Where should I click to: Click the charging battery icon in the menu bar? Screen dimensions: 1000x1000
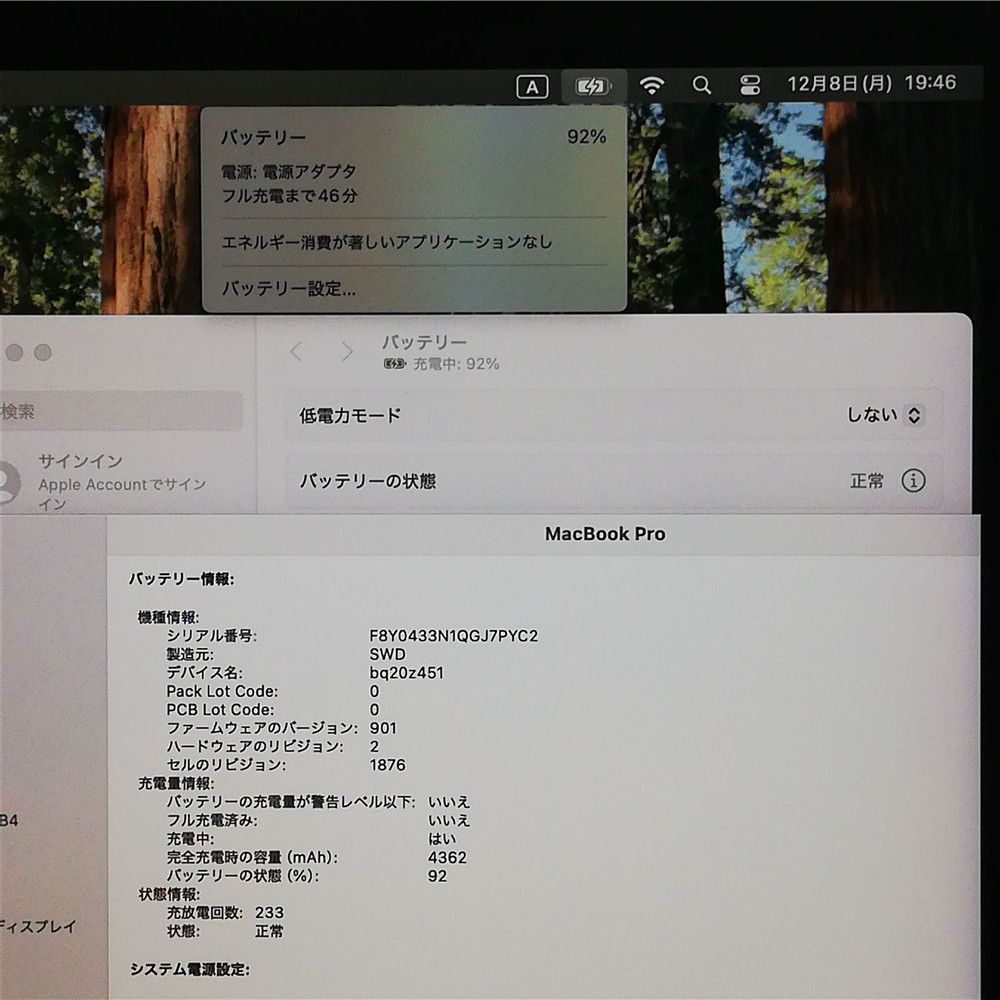(592, 84)
